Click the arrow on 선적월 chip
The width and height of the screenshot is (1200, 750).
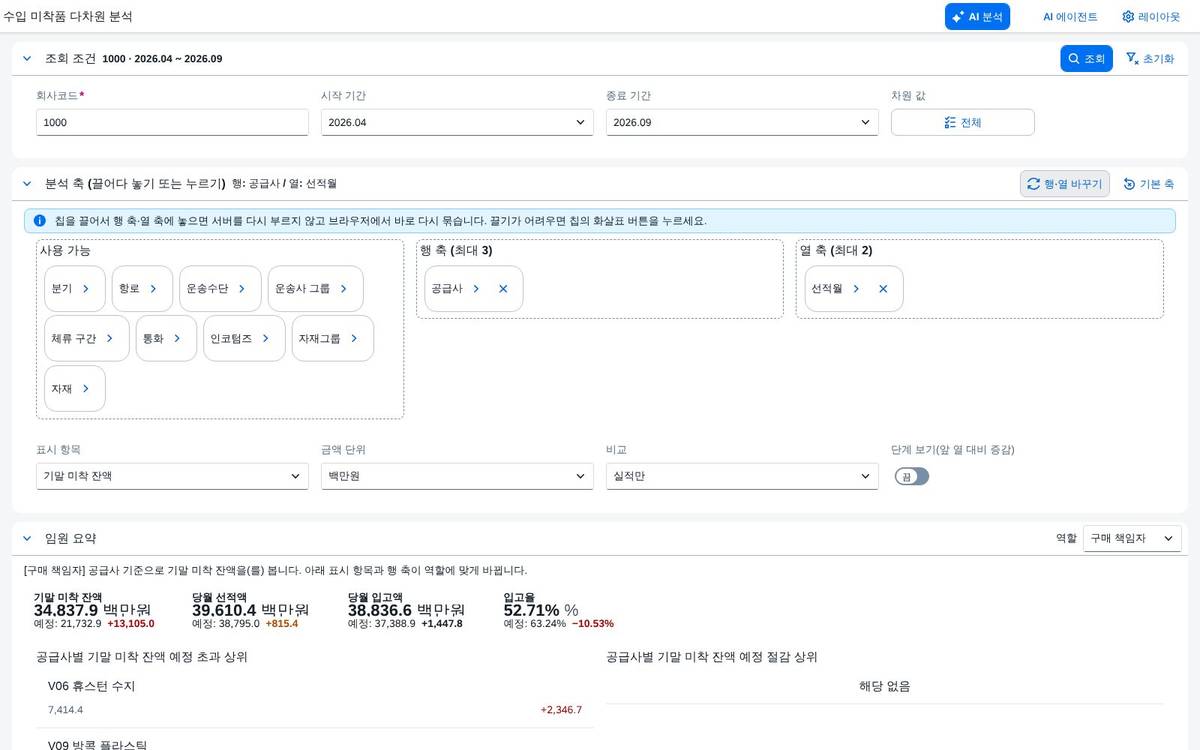(856, 288)
